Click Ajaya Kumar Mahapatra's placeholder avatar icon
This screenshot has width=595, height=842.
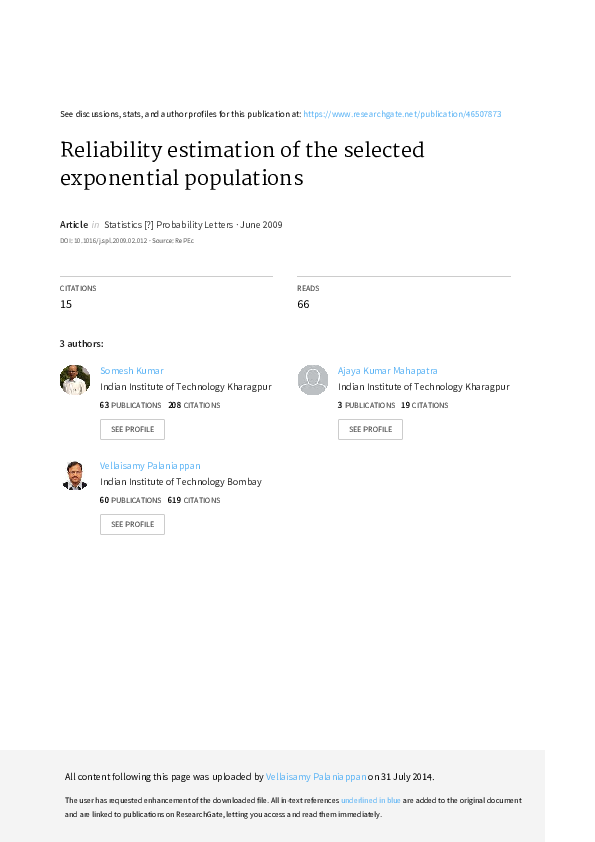click(x=313, y=380)
